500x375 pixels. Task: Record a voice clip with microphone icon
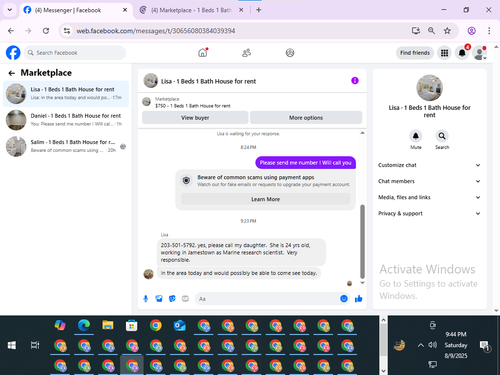click(x=146, y=299)
